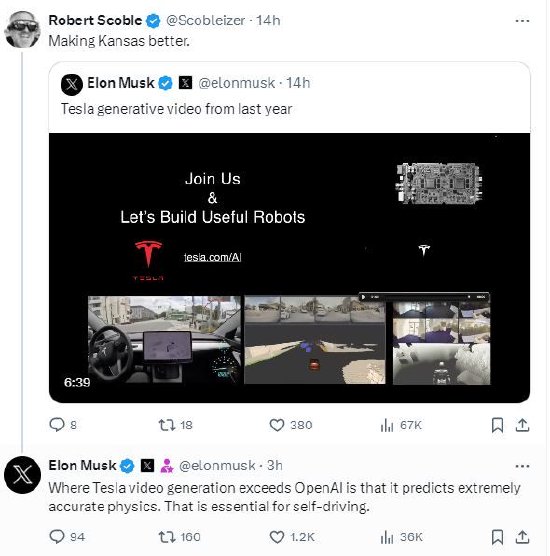Open the @Scobleizer handle link
The width and height of the screenshot is (550, 556).
coord(205,21)
